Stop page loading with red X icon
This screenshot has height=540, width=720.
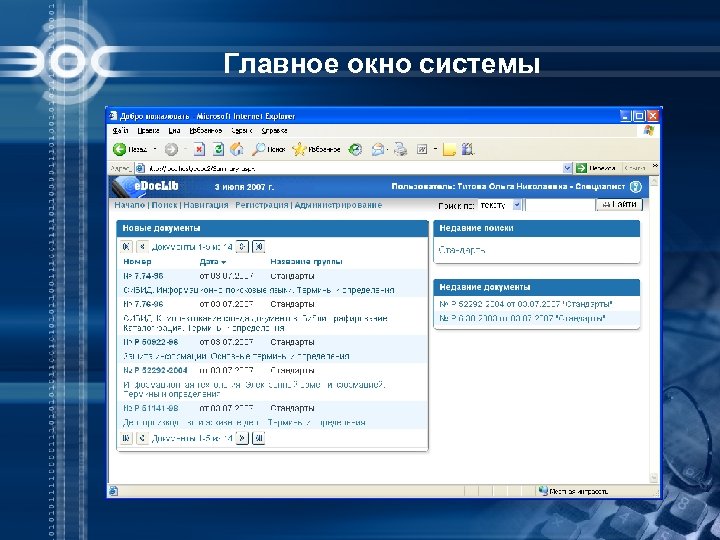(199, 149)
